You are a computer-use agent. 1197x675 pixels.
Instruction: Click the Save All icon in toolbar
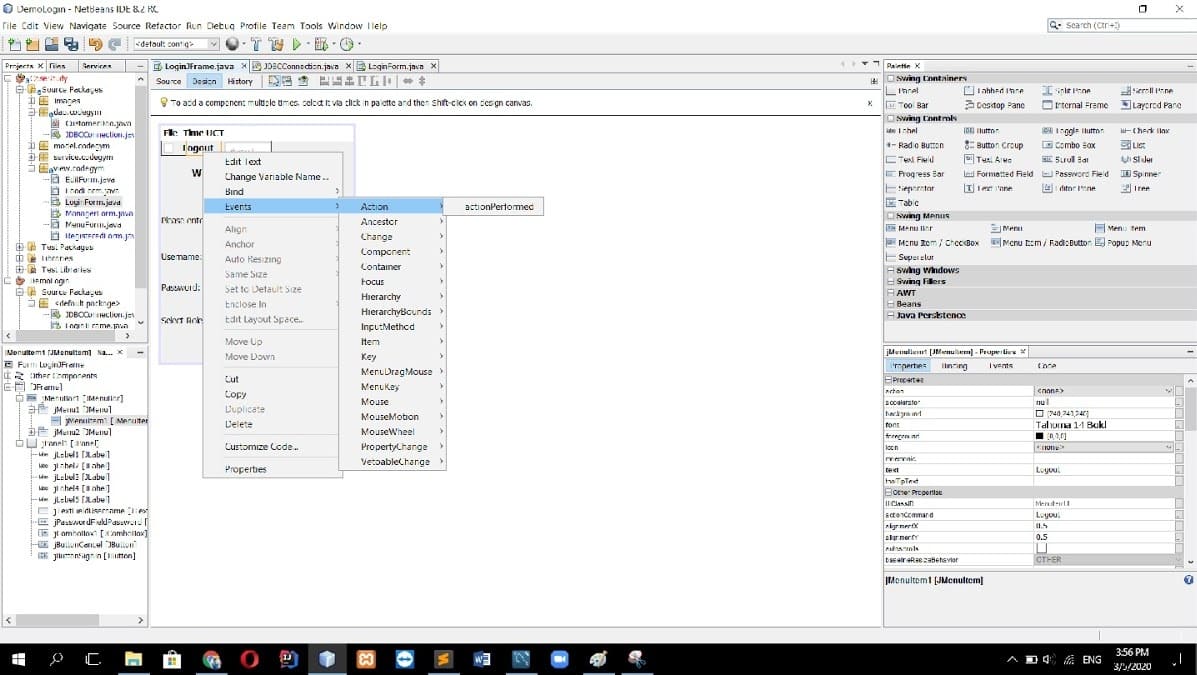(x=70, y=44)
